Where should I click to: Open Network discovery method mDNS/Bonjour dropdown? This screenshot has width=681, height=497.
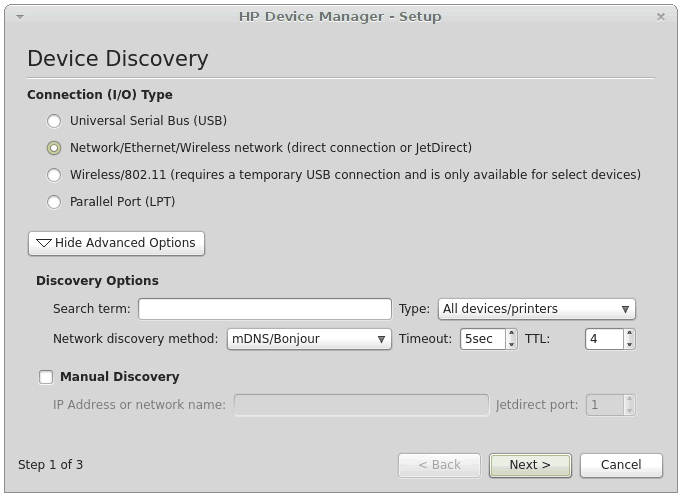(309, 339)
